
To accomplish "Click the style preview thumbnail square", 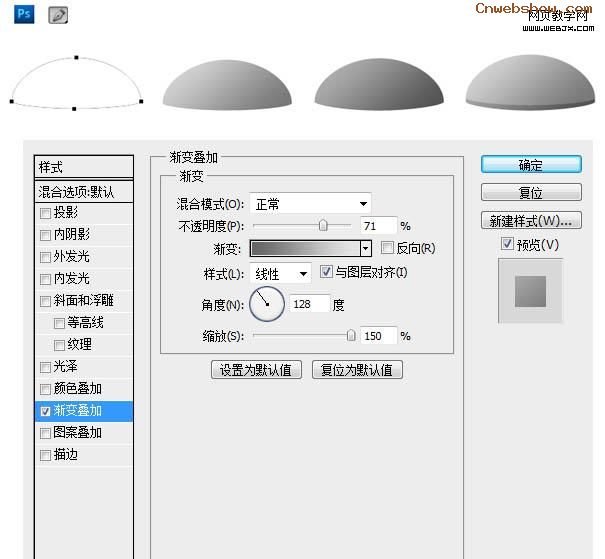I will [530, 291].
